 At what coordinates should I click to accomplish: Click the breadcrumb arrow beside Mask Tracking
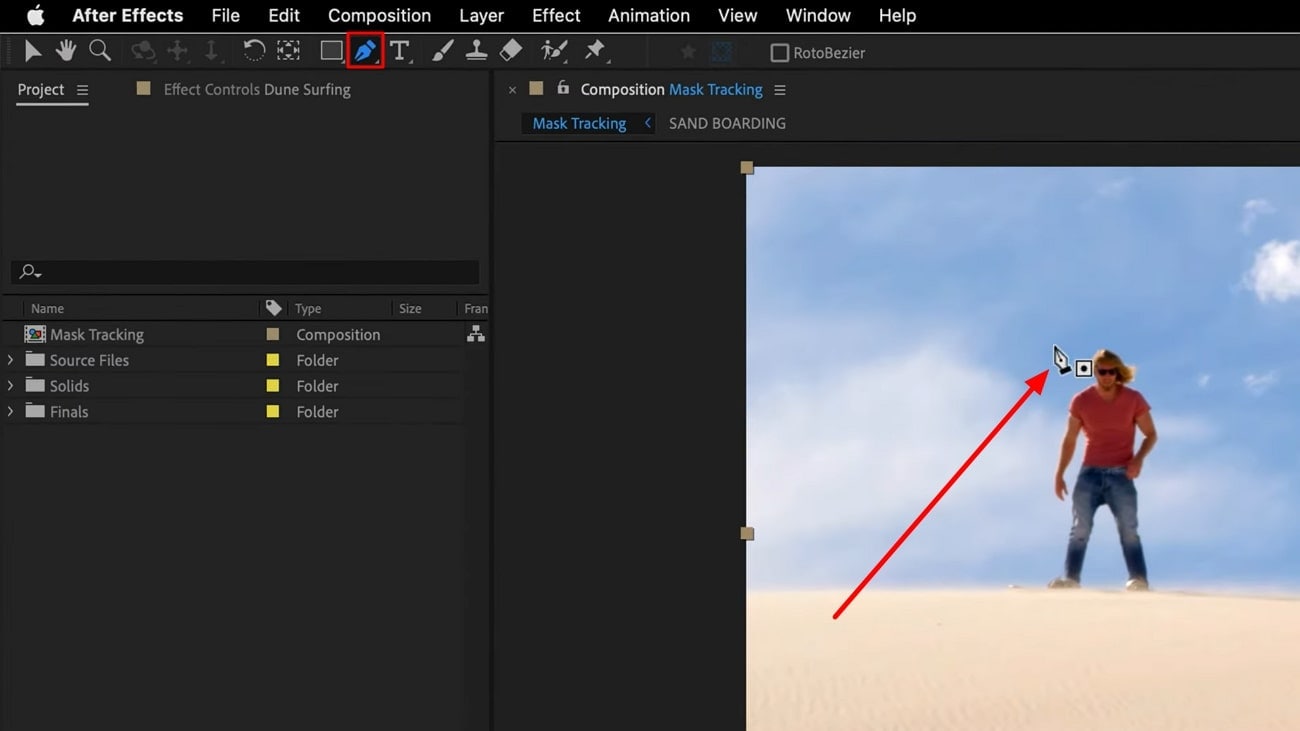tap(648, 123)
